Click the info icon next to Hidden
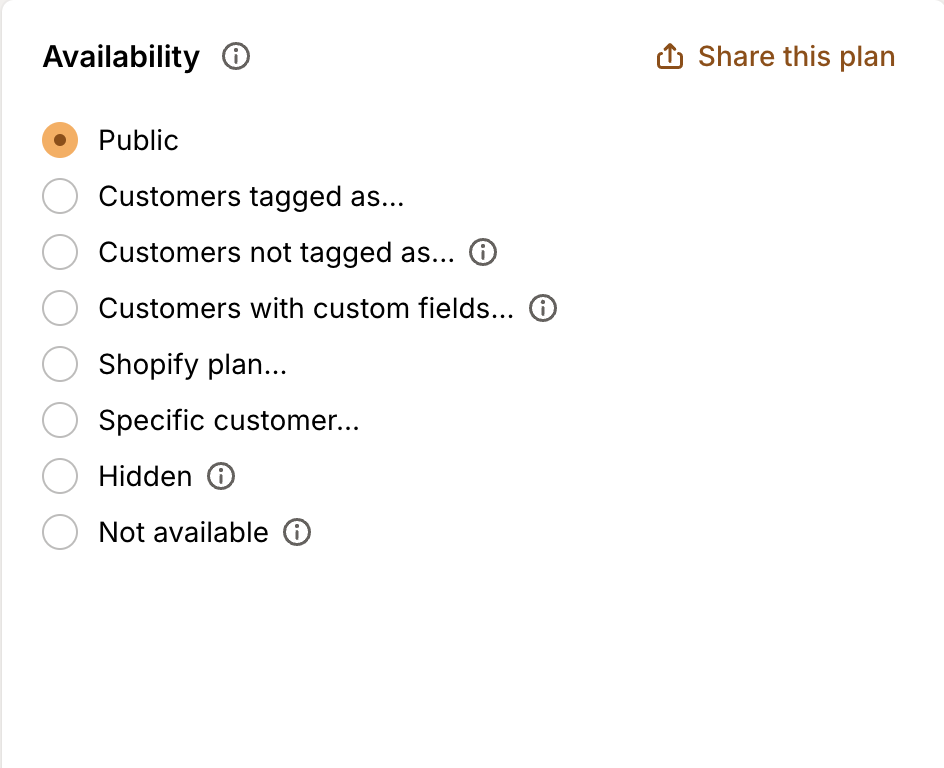 coord(221,477)
